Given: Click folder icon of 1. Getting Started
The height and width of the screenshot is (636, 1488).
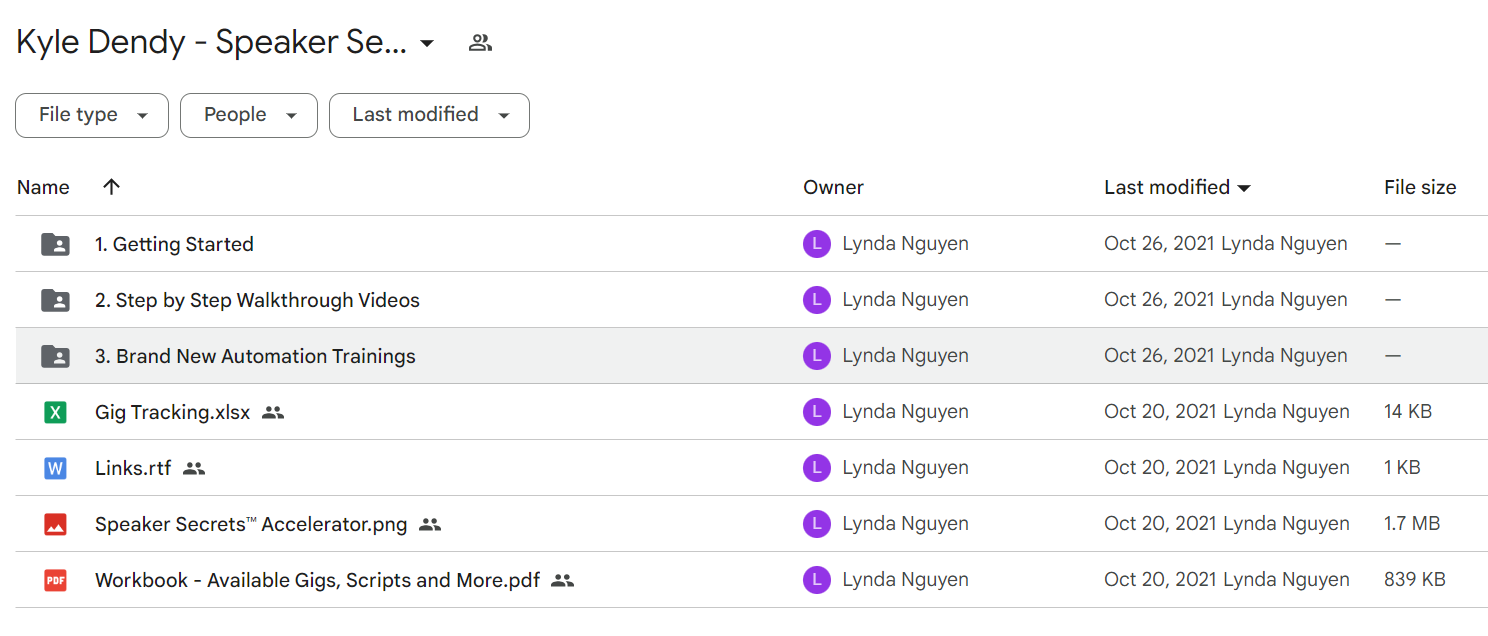Looking at the screenshot, I should point(55,244).
